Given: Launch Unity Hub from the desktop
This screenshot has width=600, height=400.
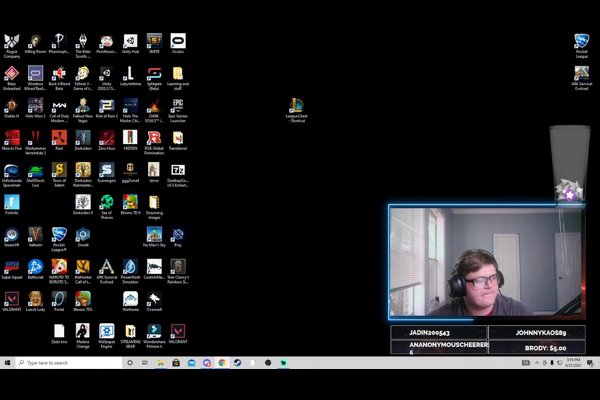Looking at the screenshot, I should coord(130,41).
